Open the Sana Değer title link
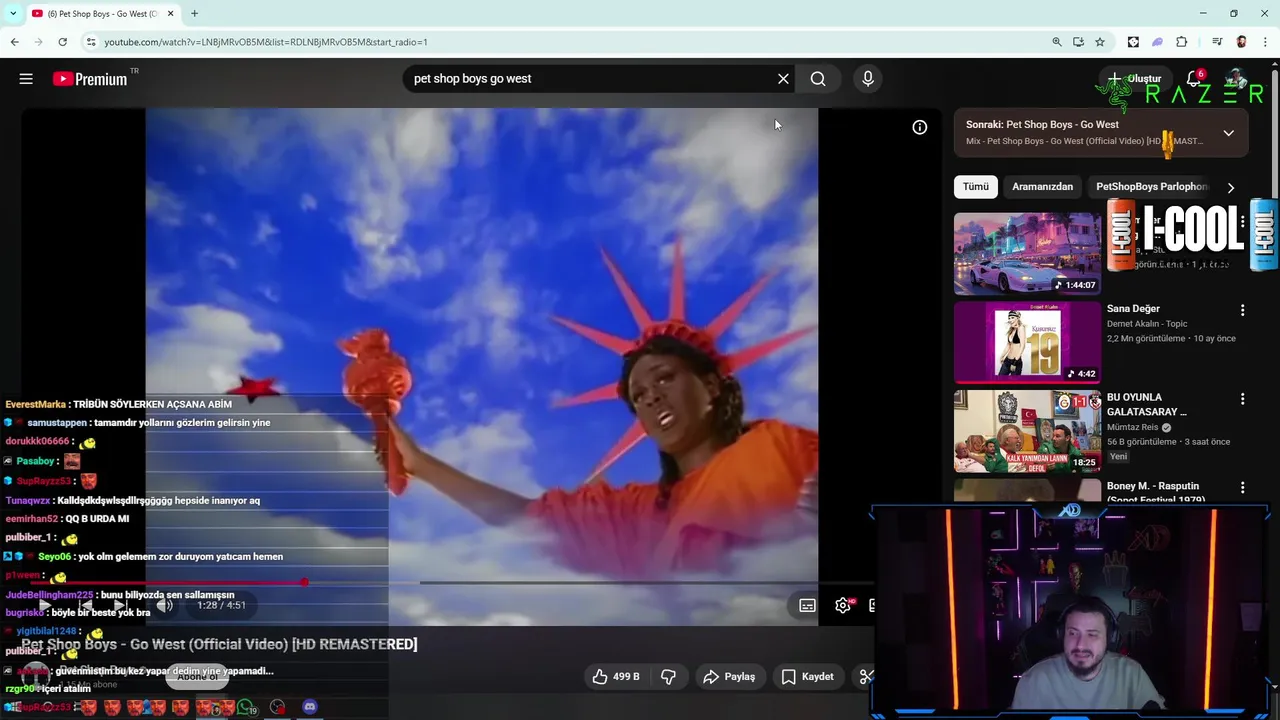Screen dimensions: 1280x720 (x=1133, y=309)
